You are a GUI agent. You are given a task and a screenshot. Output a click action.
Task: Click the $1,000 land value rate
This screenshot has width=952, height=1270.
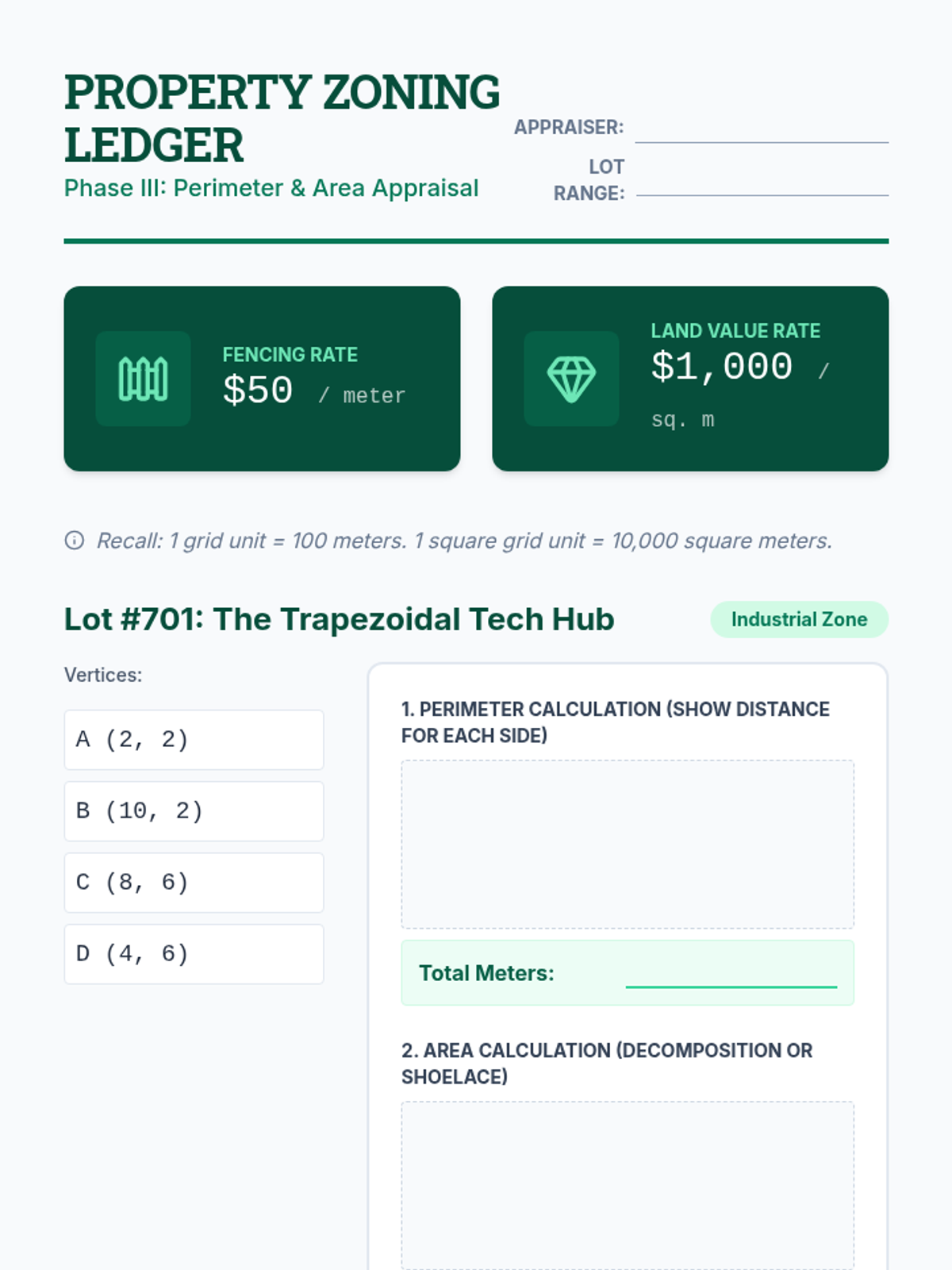click(721, 367)
